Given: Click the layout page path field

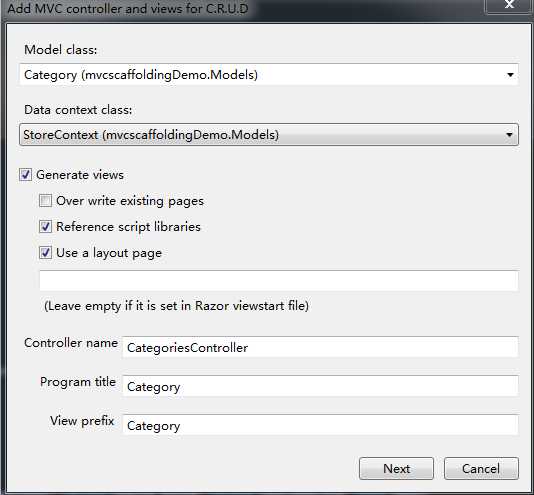Looking at the screenshot, I should (279, 281).
